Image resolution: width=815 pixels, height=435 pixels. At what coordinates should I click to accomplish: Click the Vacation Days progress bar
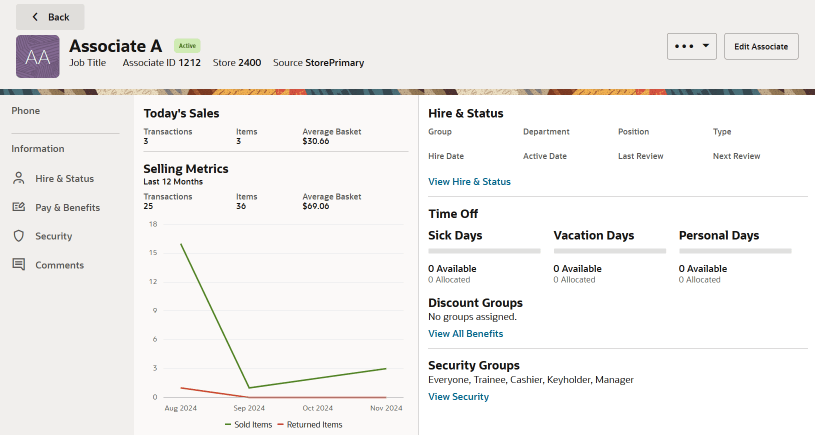[610, 251]
